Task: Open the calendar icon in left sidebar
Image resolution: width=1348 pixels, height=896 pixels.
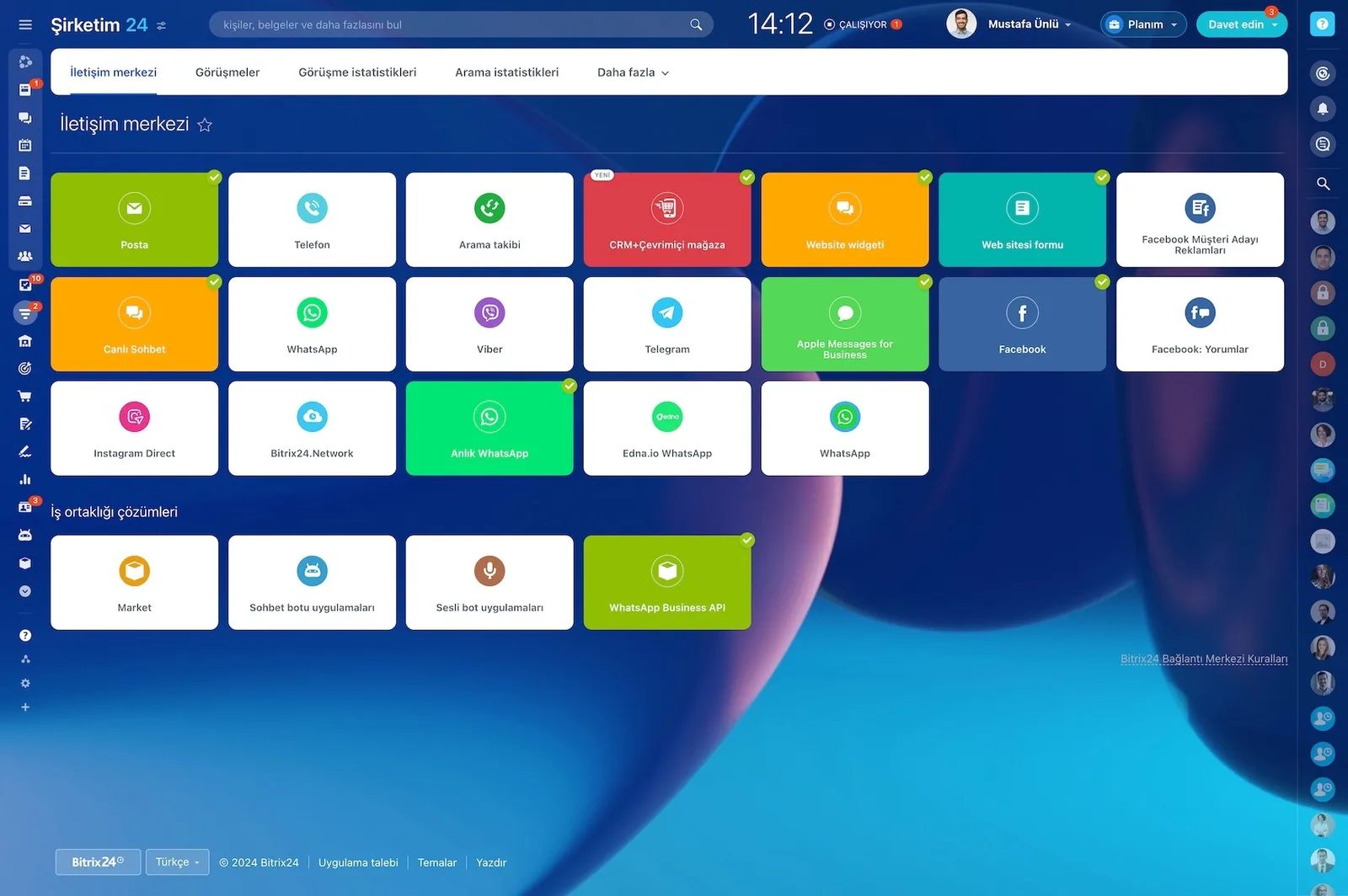Action: 25,145
